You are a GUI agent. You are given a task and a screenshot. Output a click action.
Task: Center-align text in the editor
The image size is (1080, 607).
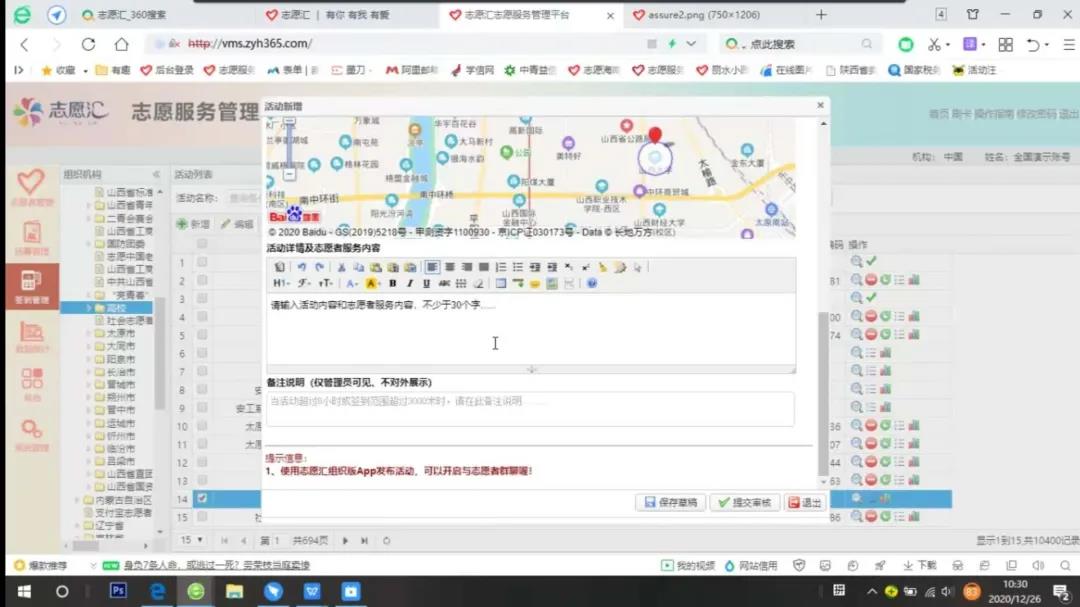coord(450,267)
